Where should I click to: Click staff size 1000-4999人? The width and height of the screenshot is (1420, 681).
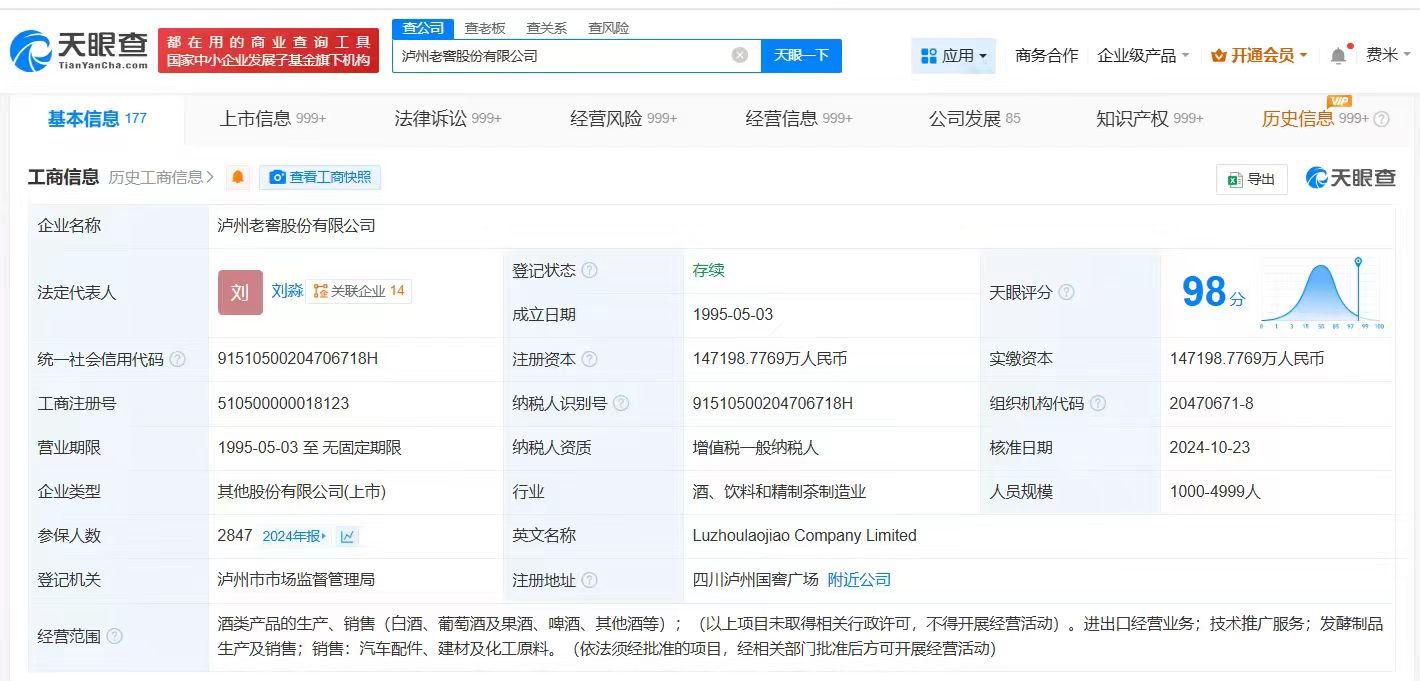tap(1215, 492)
